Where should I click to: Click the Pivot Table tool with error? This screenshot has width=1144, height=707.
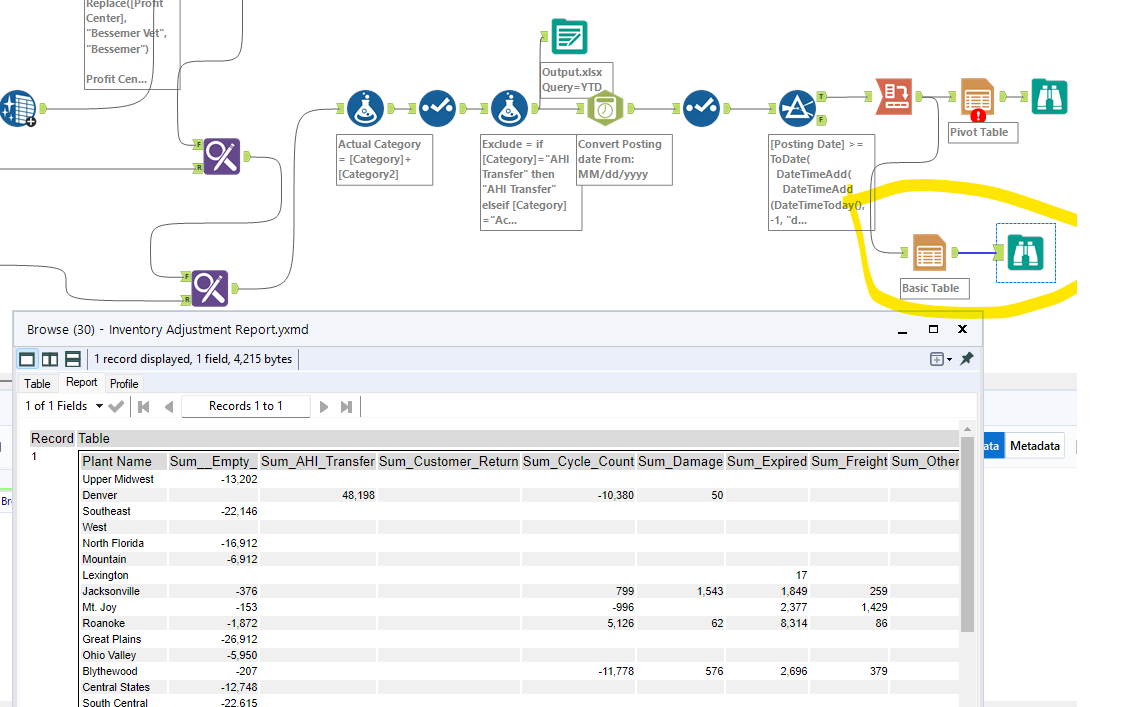977,98
